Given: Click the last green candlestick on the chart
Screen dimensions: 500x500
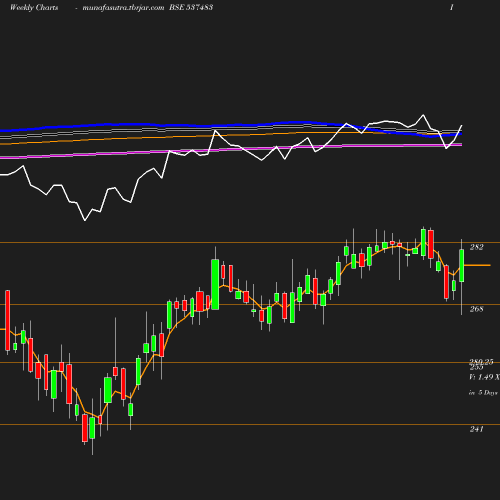Looking at the screenshot, I should 462,266.
